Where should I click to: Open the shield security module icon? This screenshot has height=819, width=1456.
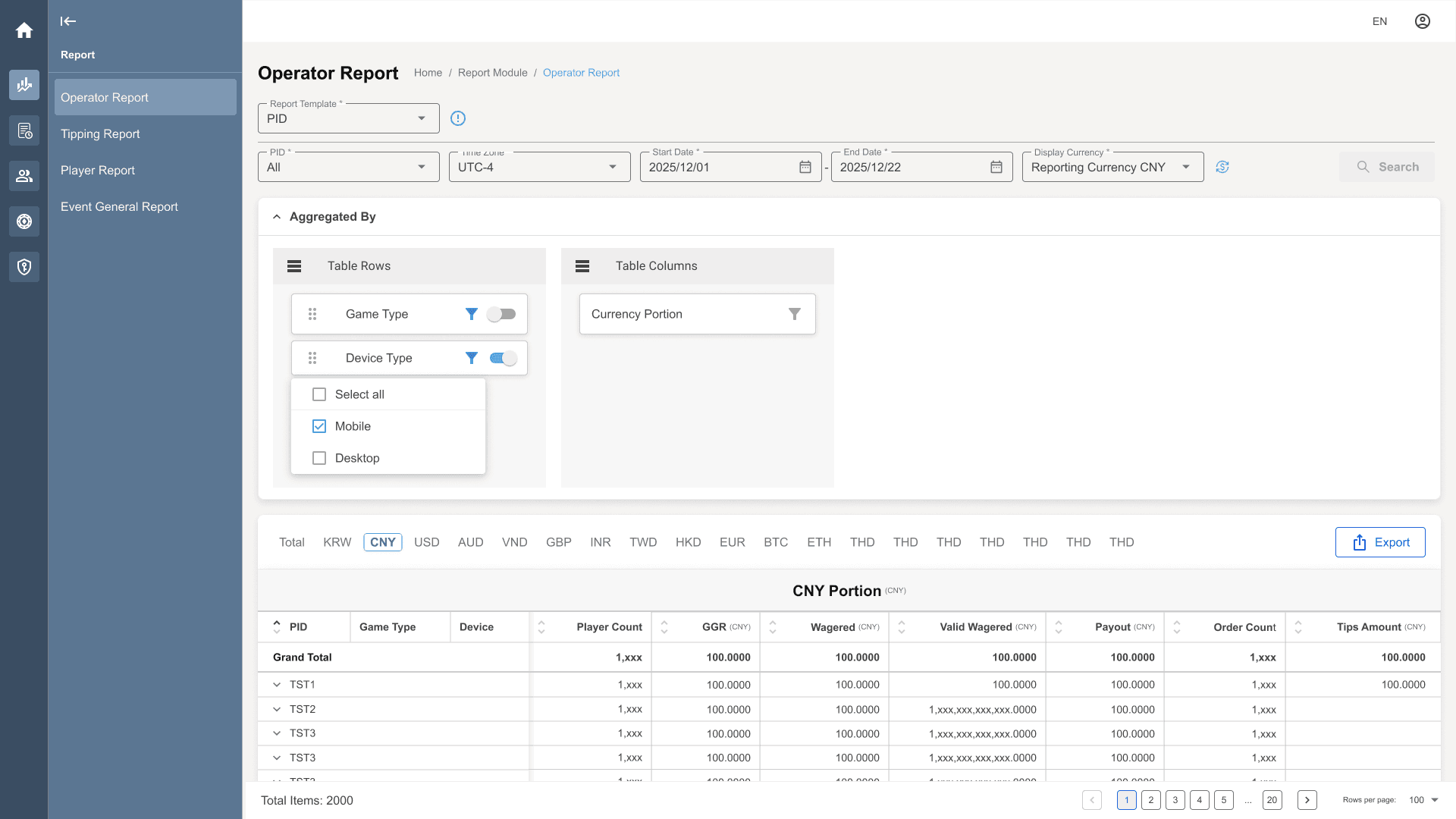[x=24, y=267]
